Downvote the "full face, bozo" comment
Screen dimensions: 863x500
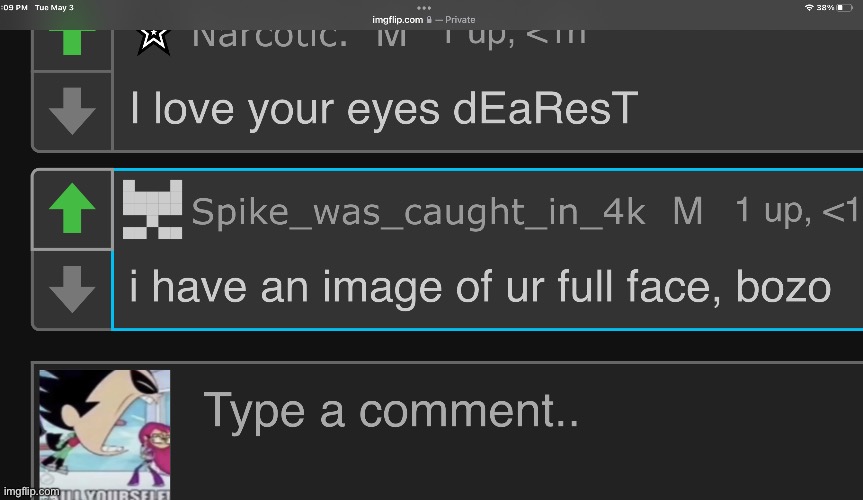(x=72, y=289)
